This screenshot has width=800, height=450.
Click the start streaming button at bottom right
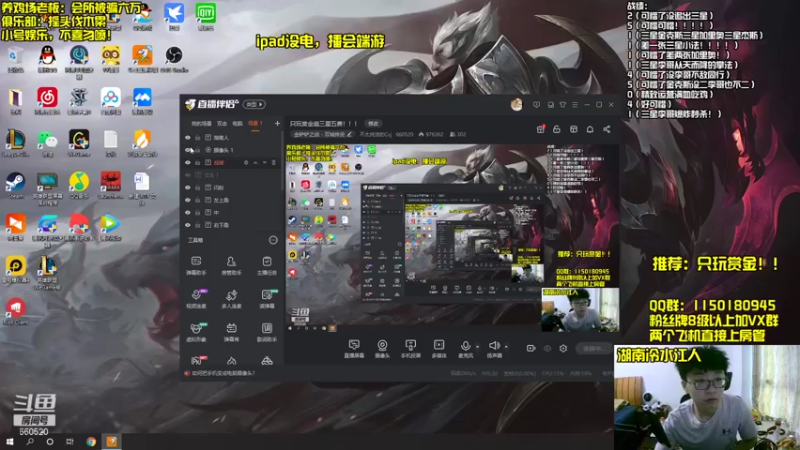click(594, 348)
